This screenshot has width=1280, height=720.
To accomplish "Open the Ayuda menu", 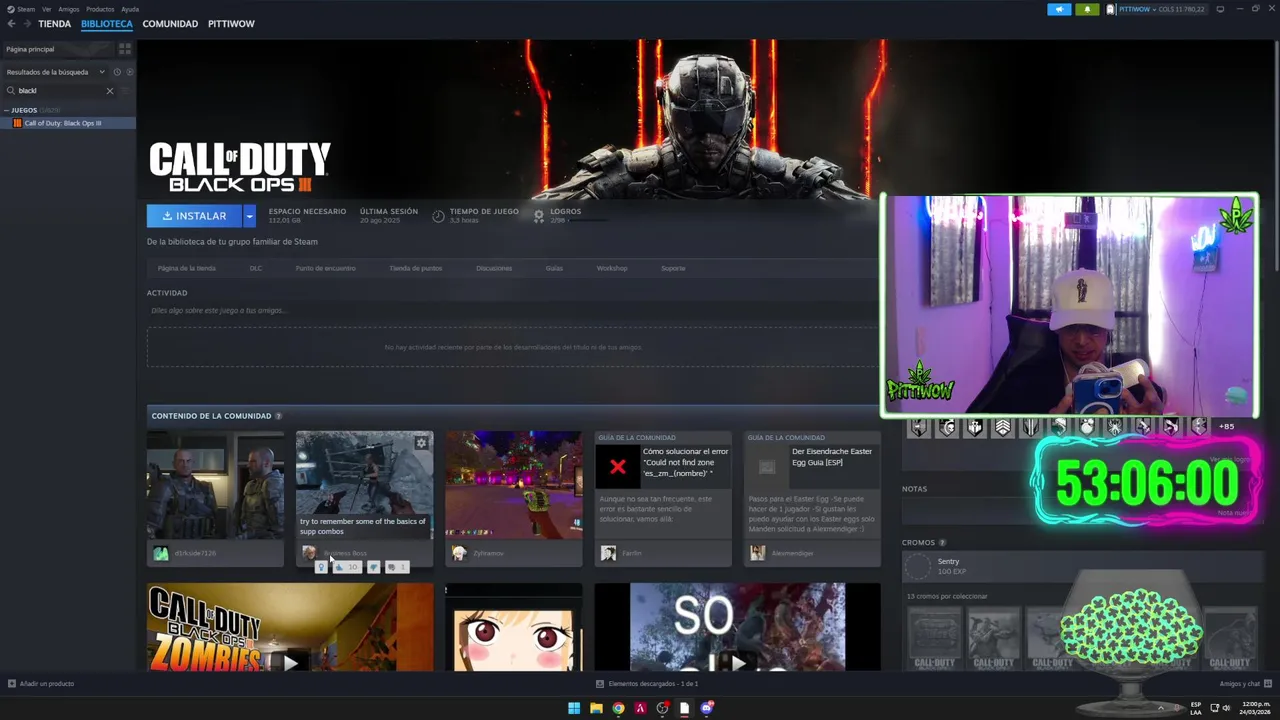I will pyautogui.click(x=130, y=9).
